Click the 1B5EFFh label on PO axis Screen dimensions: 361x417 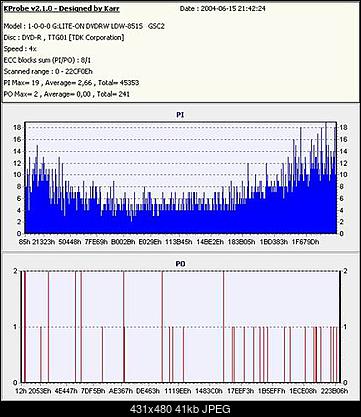point(272,391)
